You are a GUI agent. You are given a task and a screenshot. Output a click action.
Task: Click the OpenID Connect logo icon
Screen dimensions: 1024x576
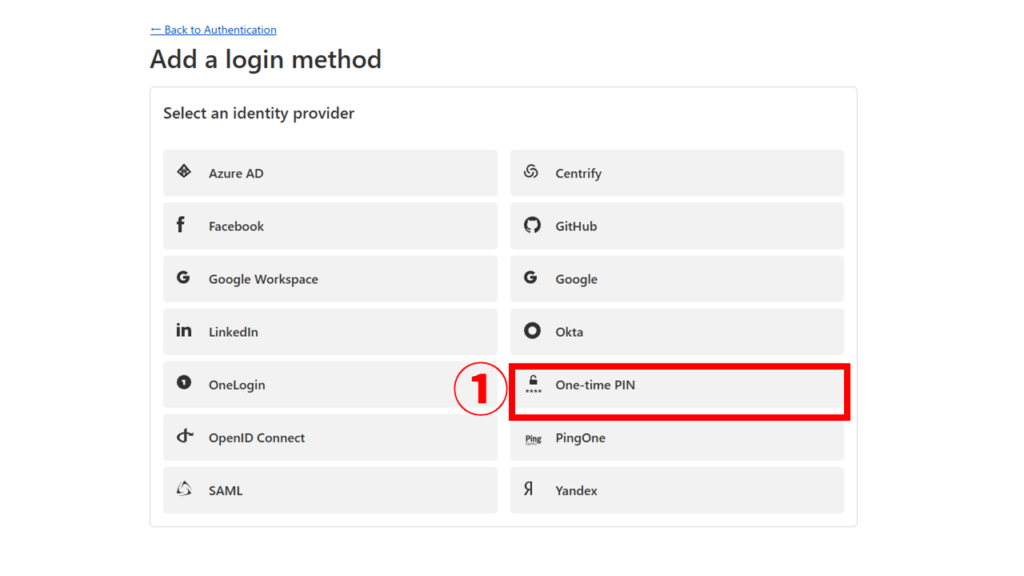pyautogui.click(x=185, y=436)
